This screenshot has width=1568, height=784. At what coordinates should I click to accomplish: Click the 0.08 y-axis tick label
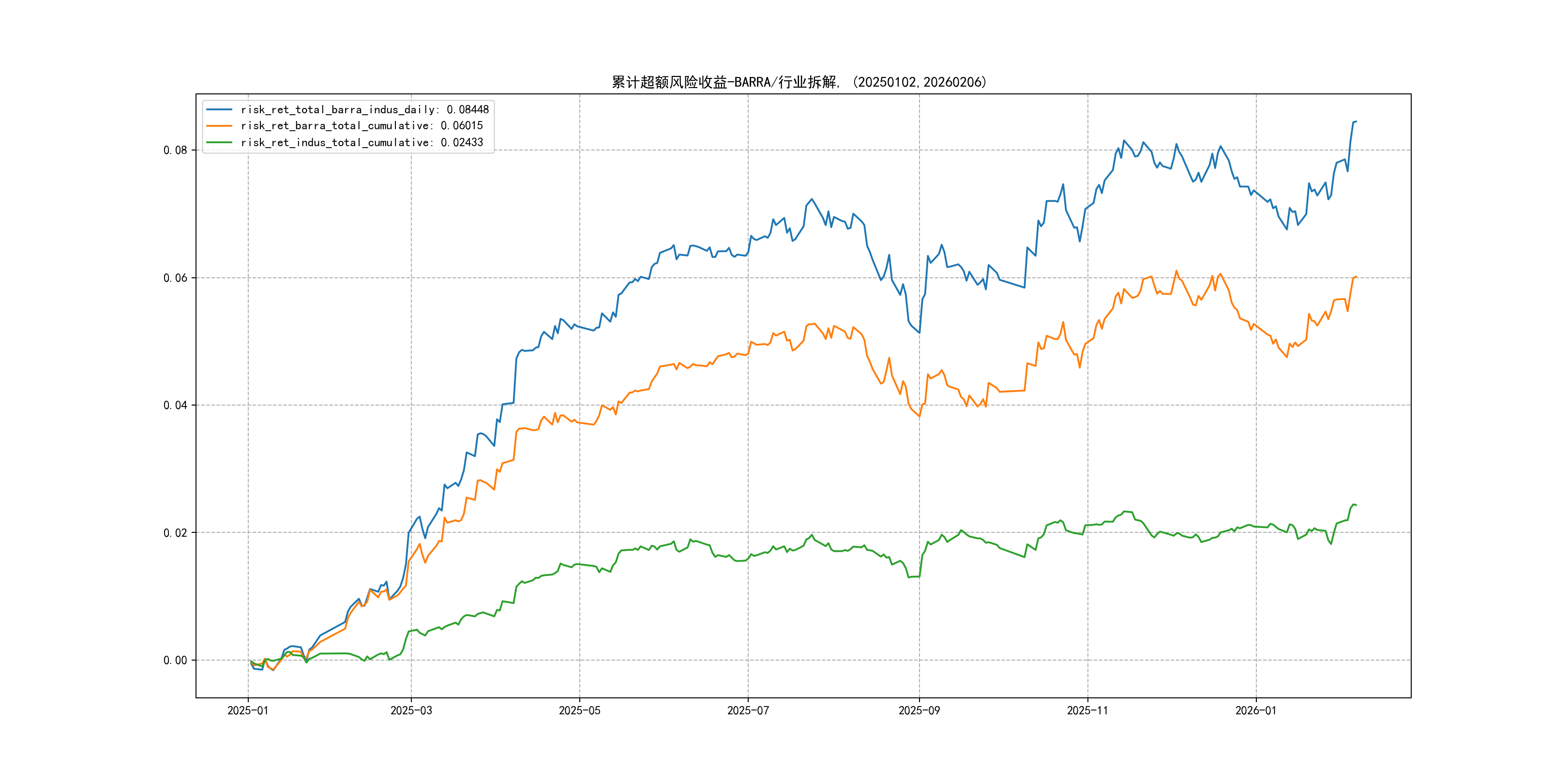coord(175,151)
